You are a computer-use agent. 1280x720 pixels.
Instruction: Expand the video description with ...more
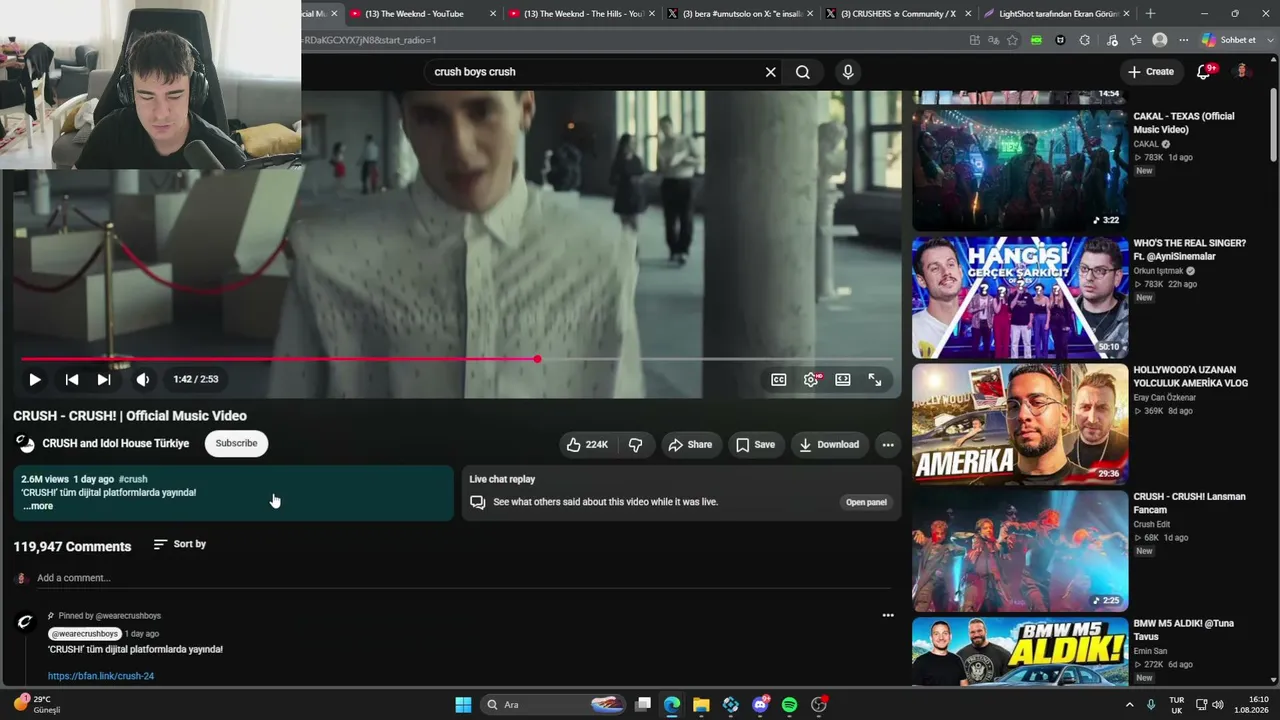[38, 506]
